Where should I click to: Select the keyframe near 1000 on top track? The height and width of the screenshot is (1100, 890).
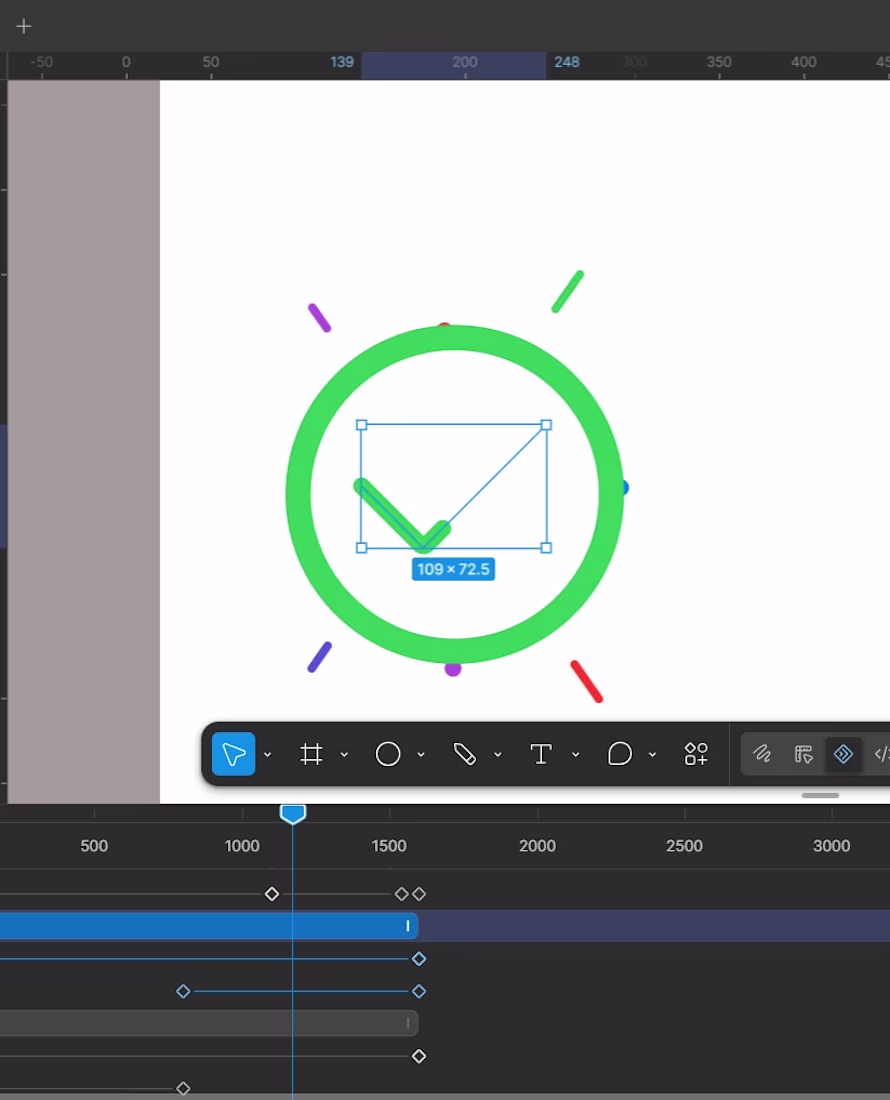pos(272,894)
